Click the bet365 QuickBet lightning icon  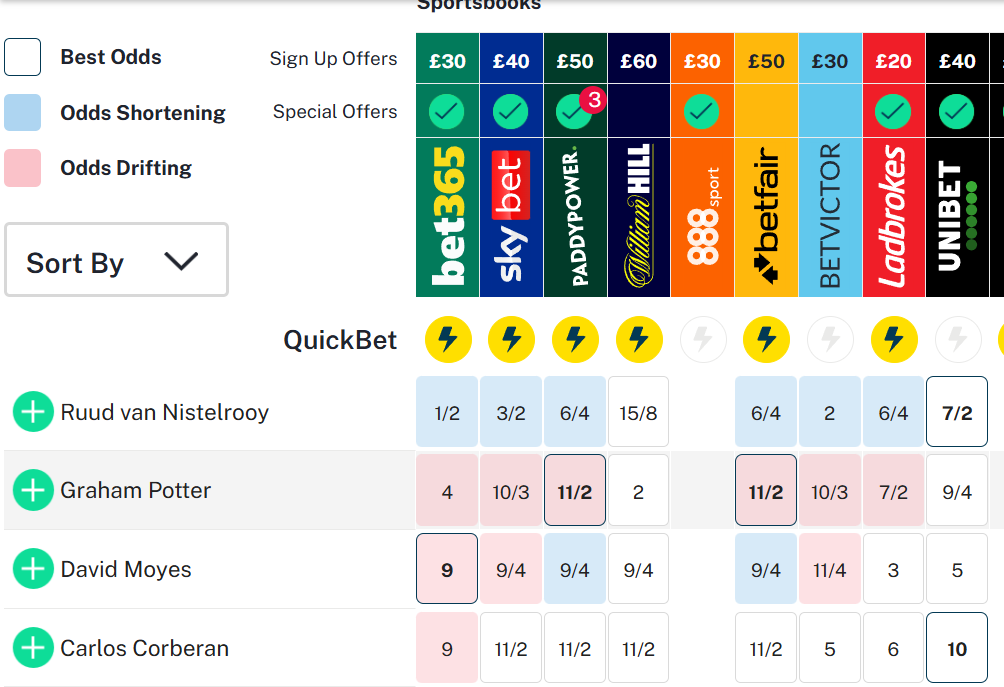[448, 339]
